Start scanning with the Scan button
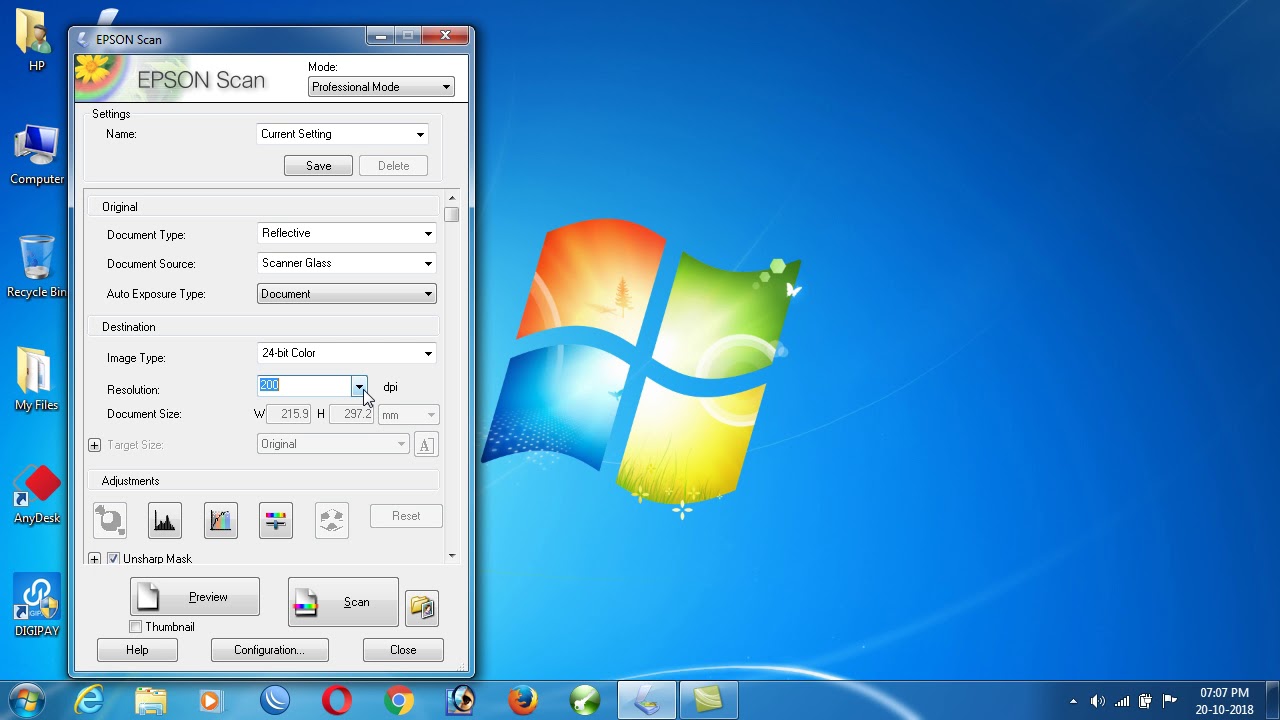The height and width of the screenshot is (720, 1280). (x=343, y=602)
